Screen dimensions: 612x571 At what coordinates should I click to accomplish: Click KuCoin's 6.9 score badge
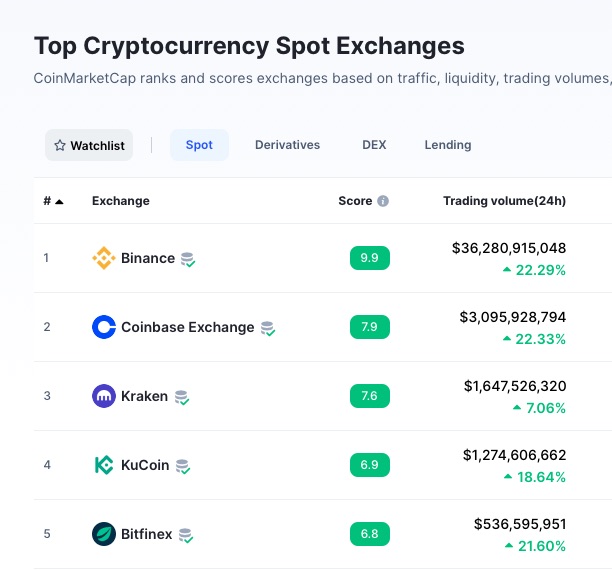(370, 465)
